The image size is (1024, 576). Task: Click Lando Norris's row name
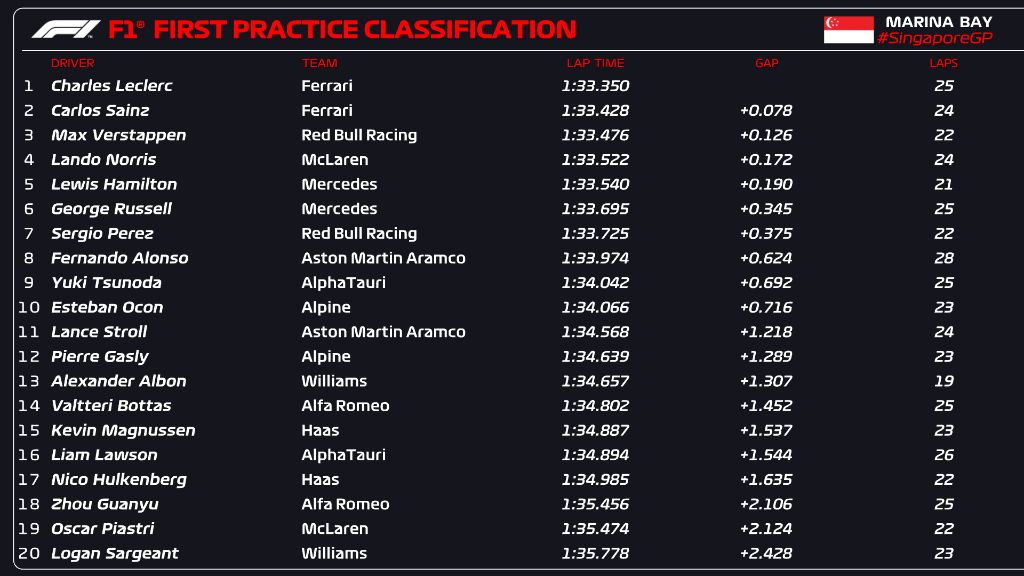(103, 160)
